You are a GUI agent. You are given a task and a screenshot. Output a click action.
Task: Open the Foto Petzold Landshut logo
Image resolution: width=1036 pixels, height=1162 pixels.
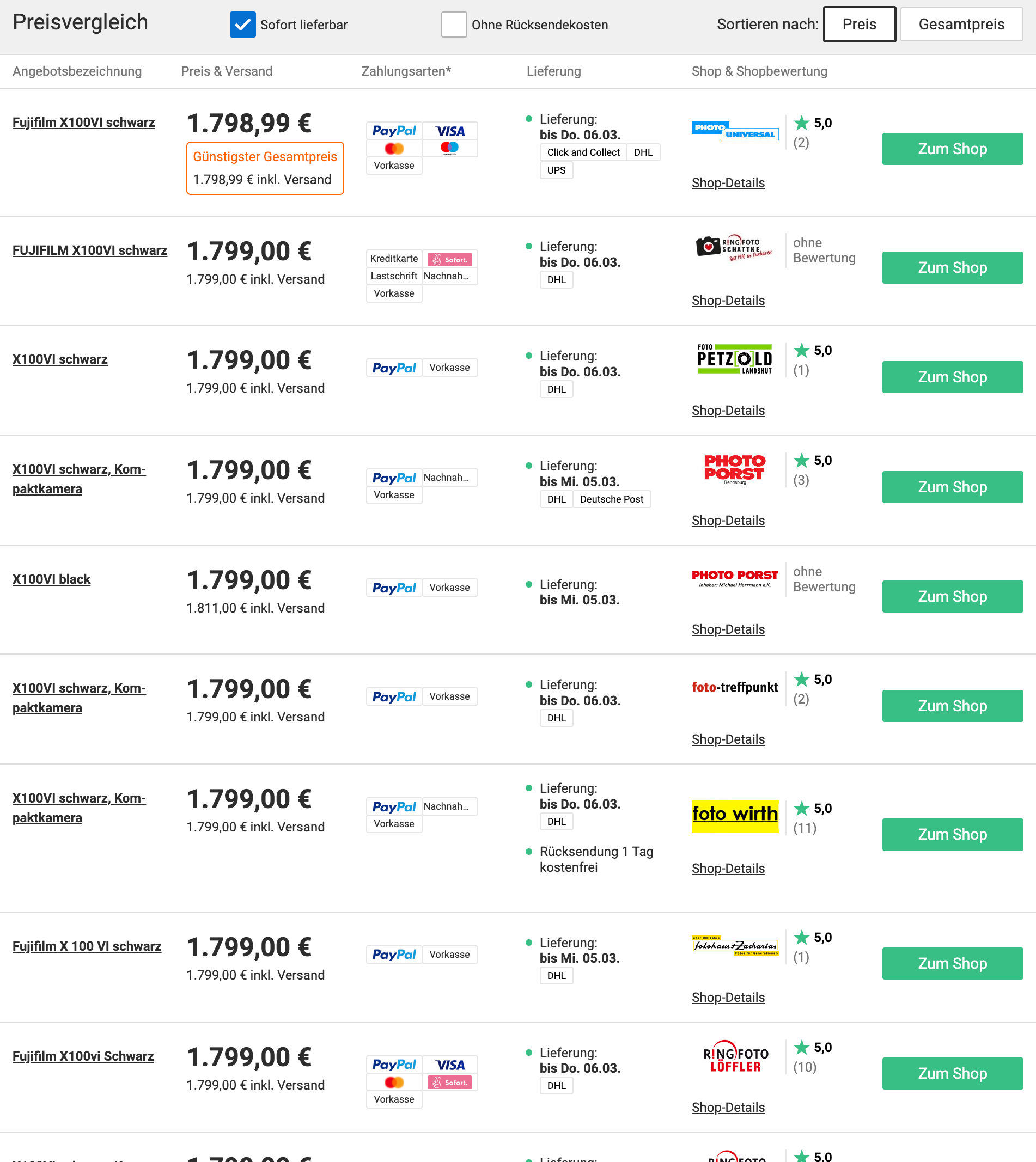[734, 358]
